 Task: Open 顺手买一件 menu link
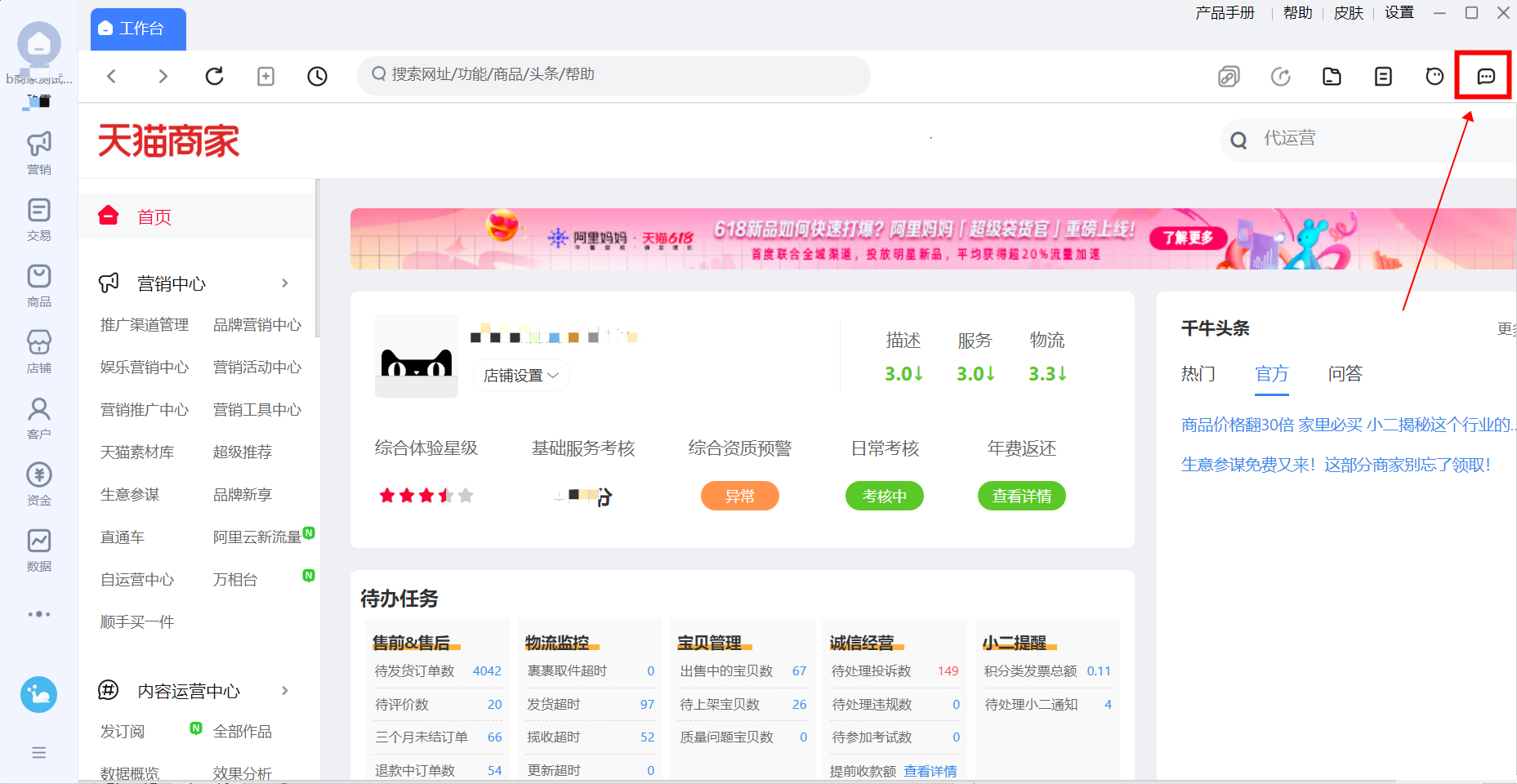137,622
